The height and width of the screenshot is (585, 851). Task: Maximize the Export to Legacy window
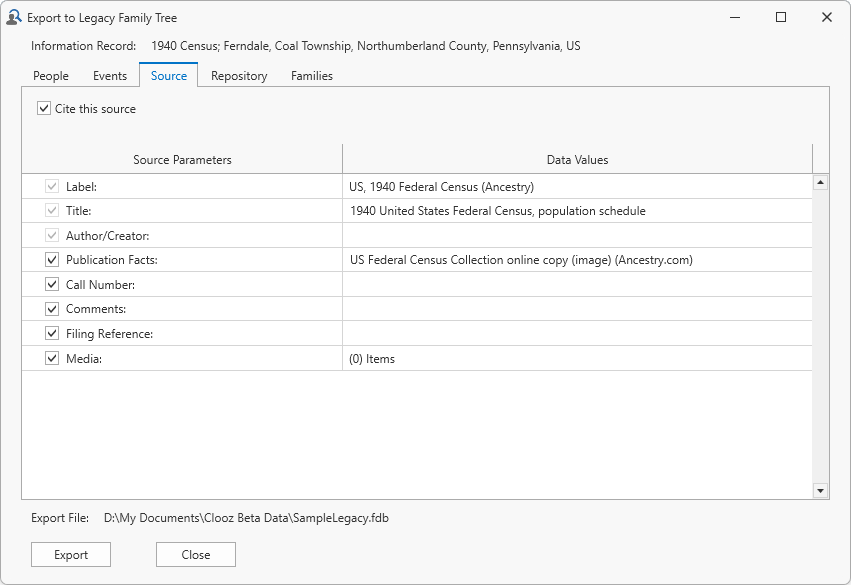pos(781,17)
